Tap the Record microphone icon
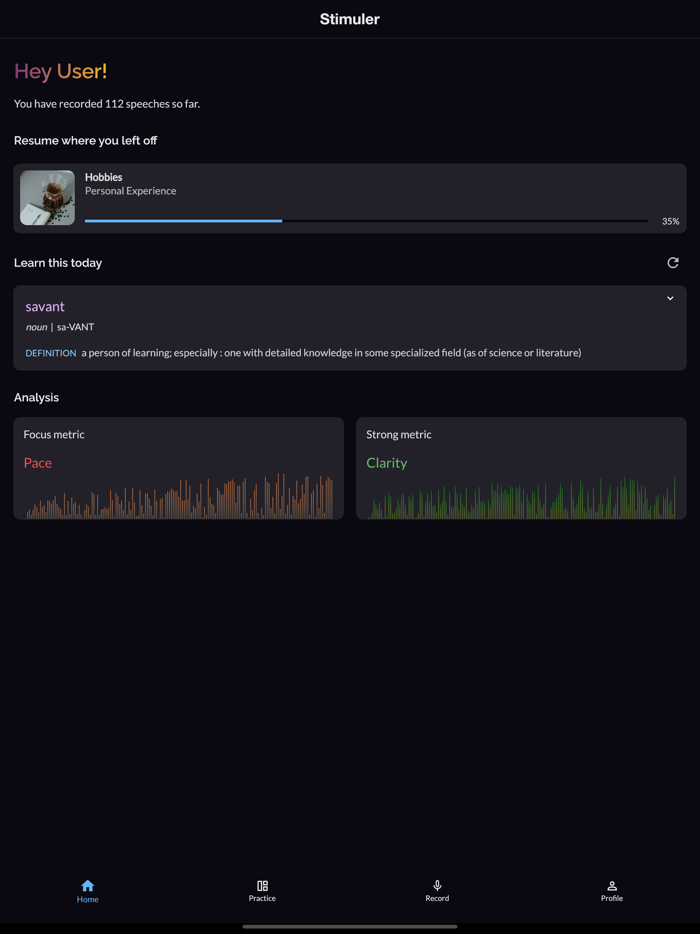 click(x=437, y=886)
